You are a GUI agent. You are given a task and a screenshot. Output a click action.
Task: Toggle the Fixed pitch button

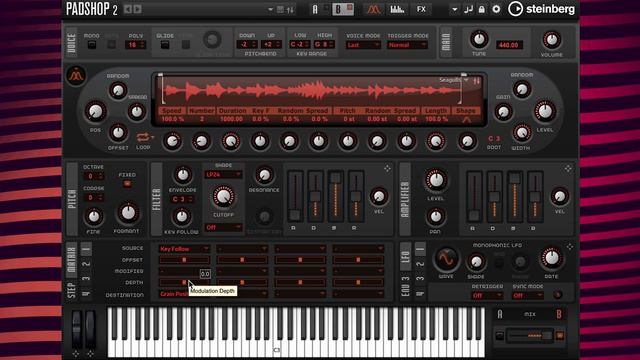(x=127, y=184)
